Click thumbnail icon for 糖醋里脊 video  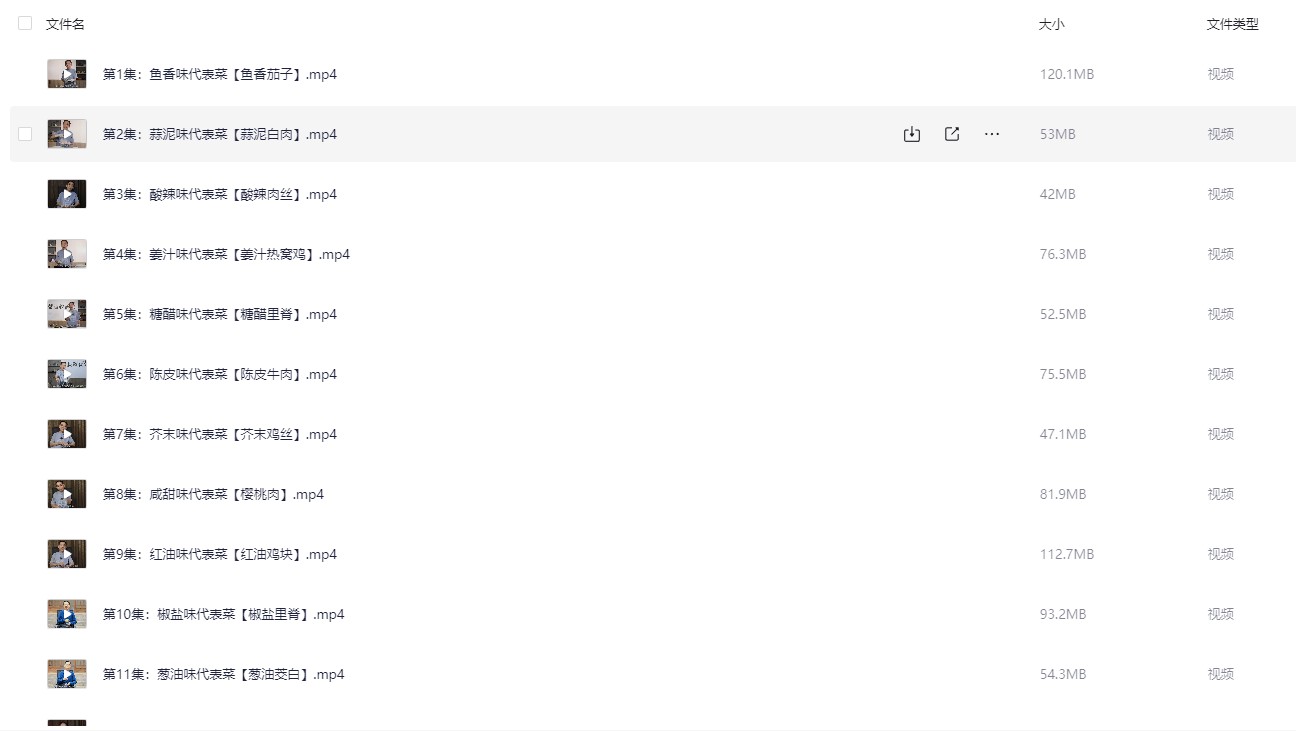click(67, 314)
